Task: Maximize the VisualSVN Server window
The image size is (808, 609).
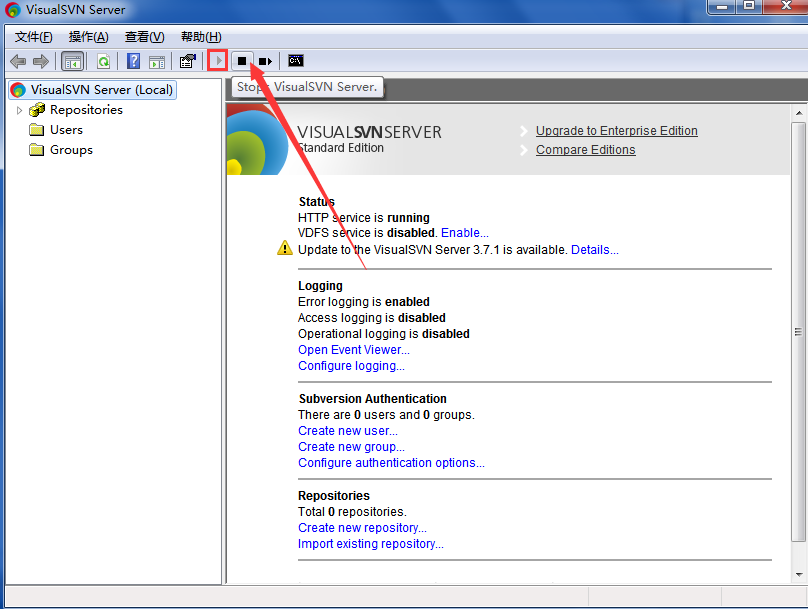Action: pyautogui.click(x=749, y=7)
